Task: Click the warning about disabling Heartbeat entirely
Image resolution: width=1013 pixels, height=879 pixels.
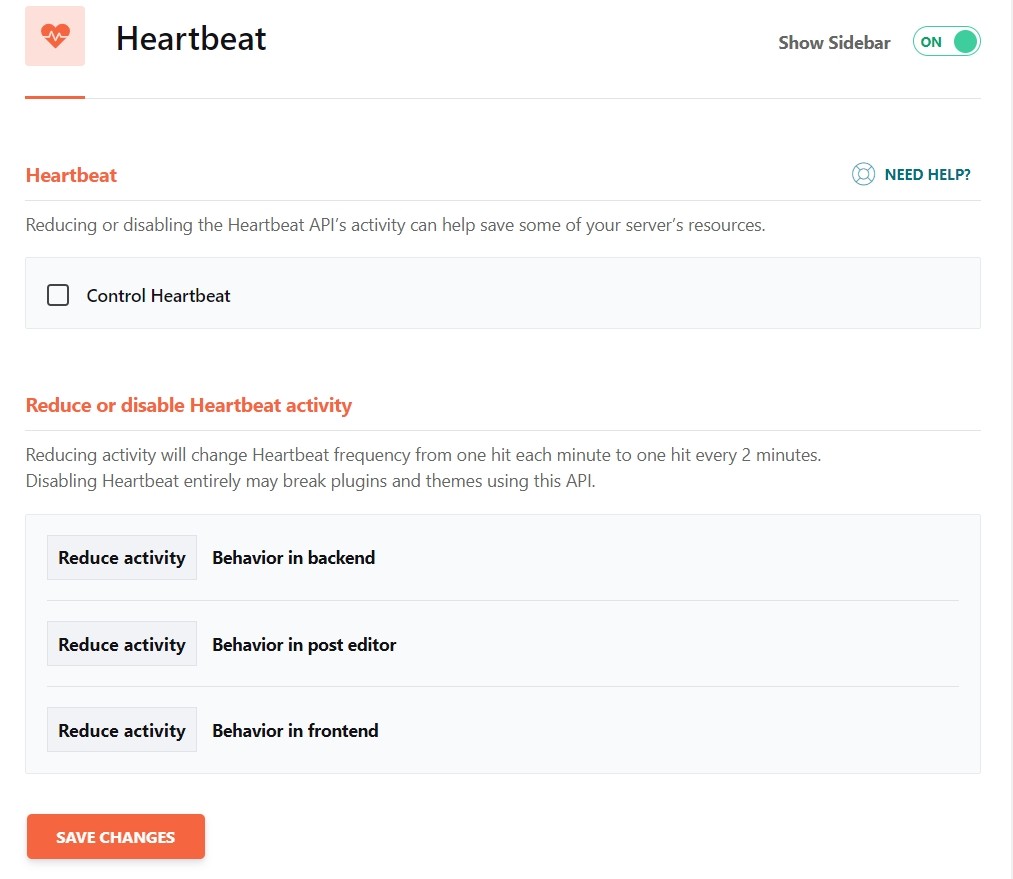Action: 310,481
